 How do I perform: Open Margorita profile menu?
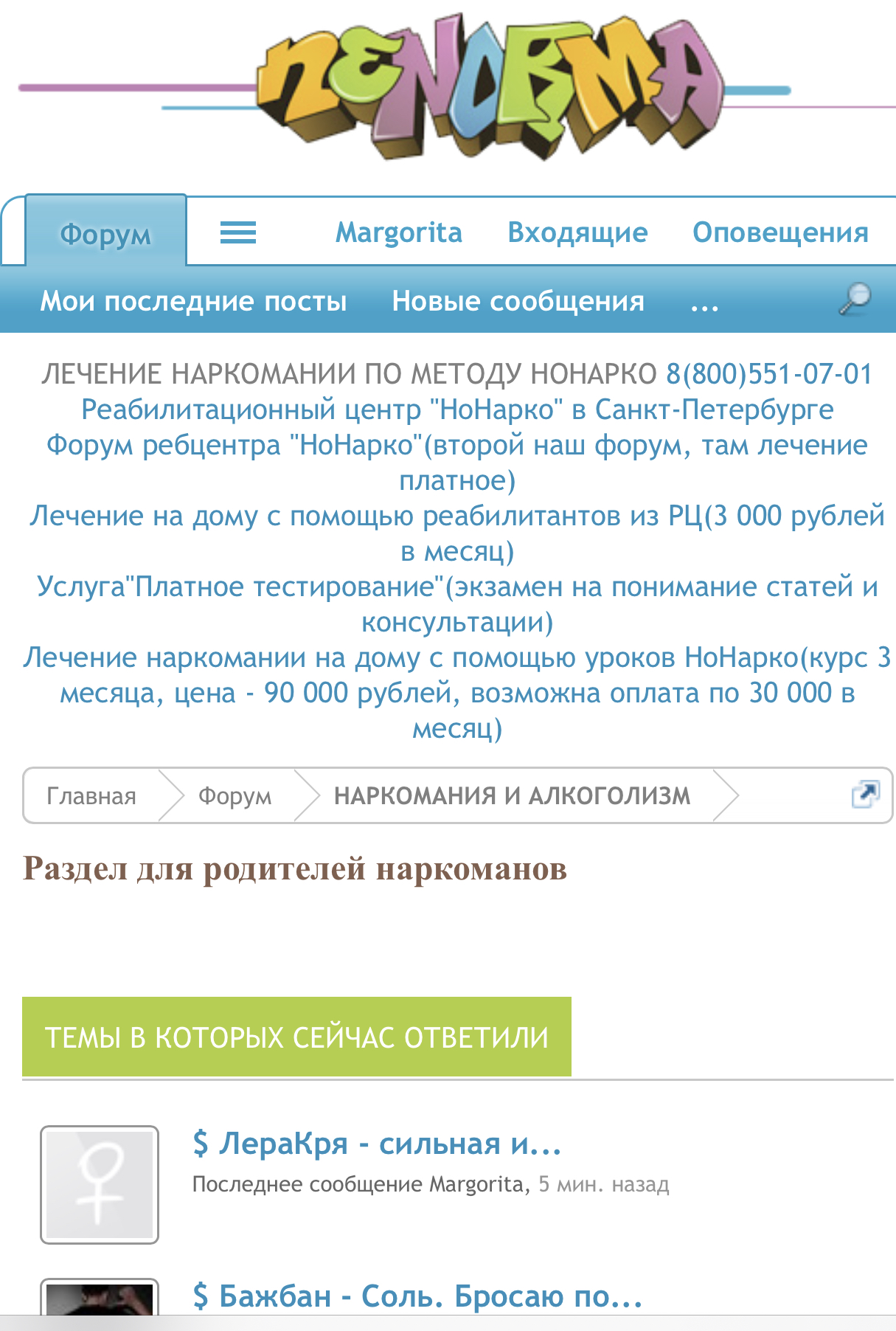point(398,233)
